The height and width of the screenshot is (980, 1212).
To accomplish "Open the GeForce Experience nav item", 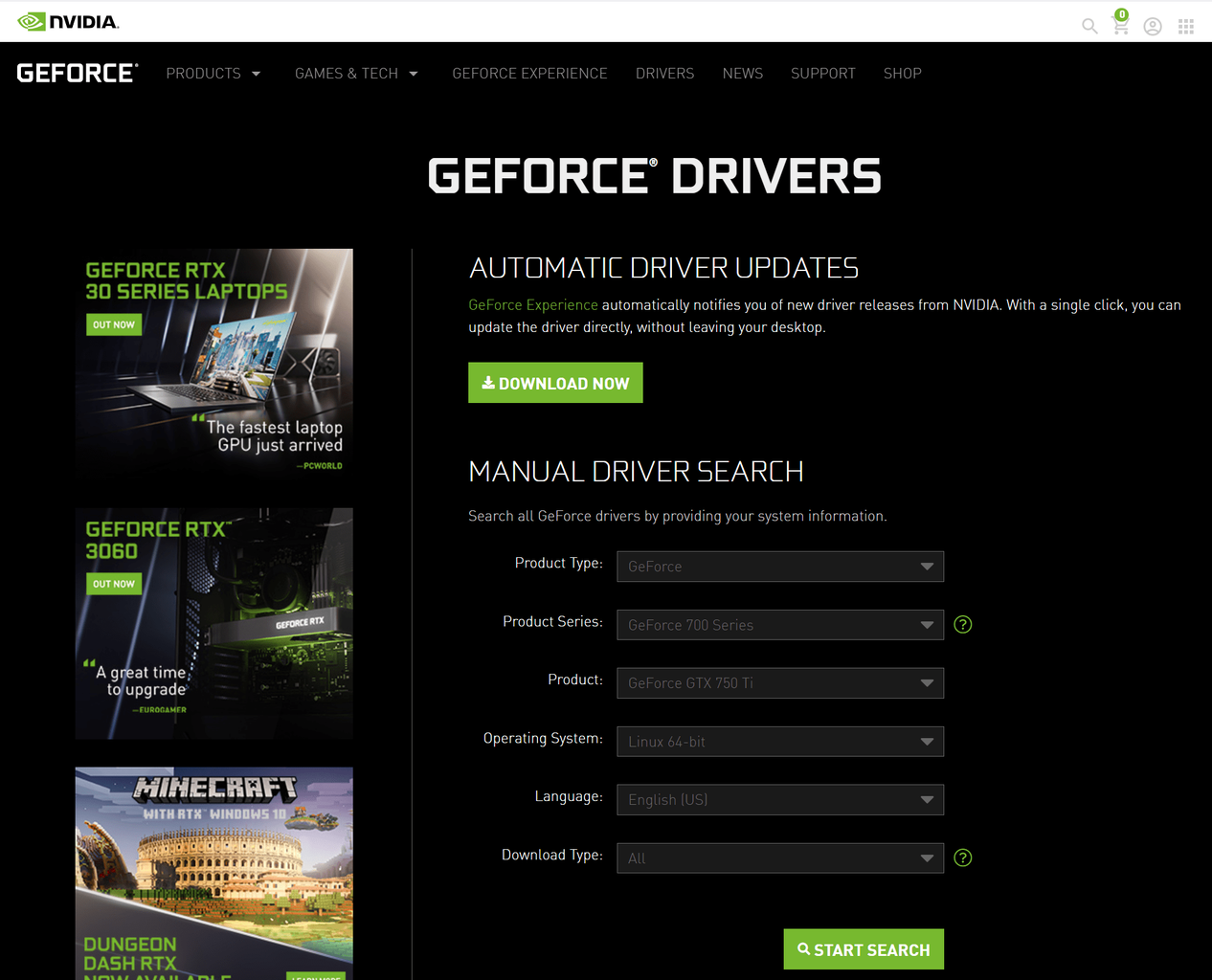I will click(529, 74).
